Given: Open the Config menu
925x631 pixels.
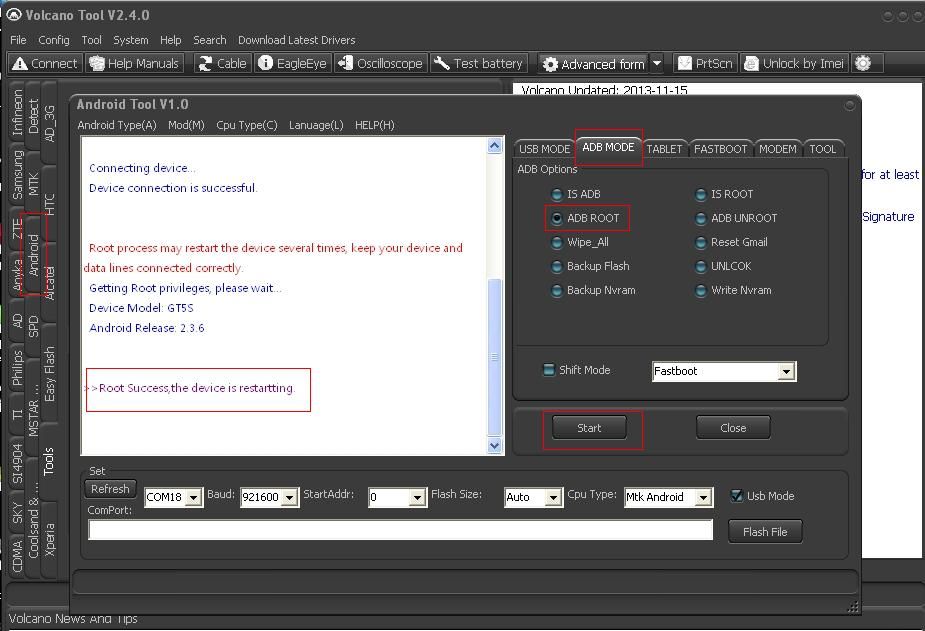Looking at the screenshot, I should (54, 40).
